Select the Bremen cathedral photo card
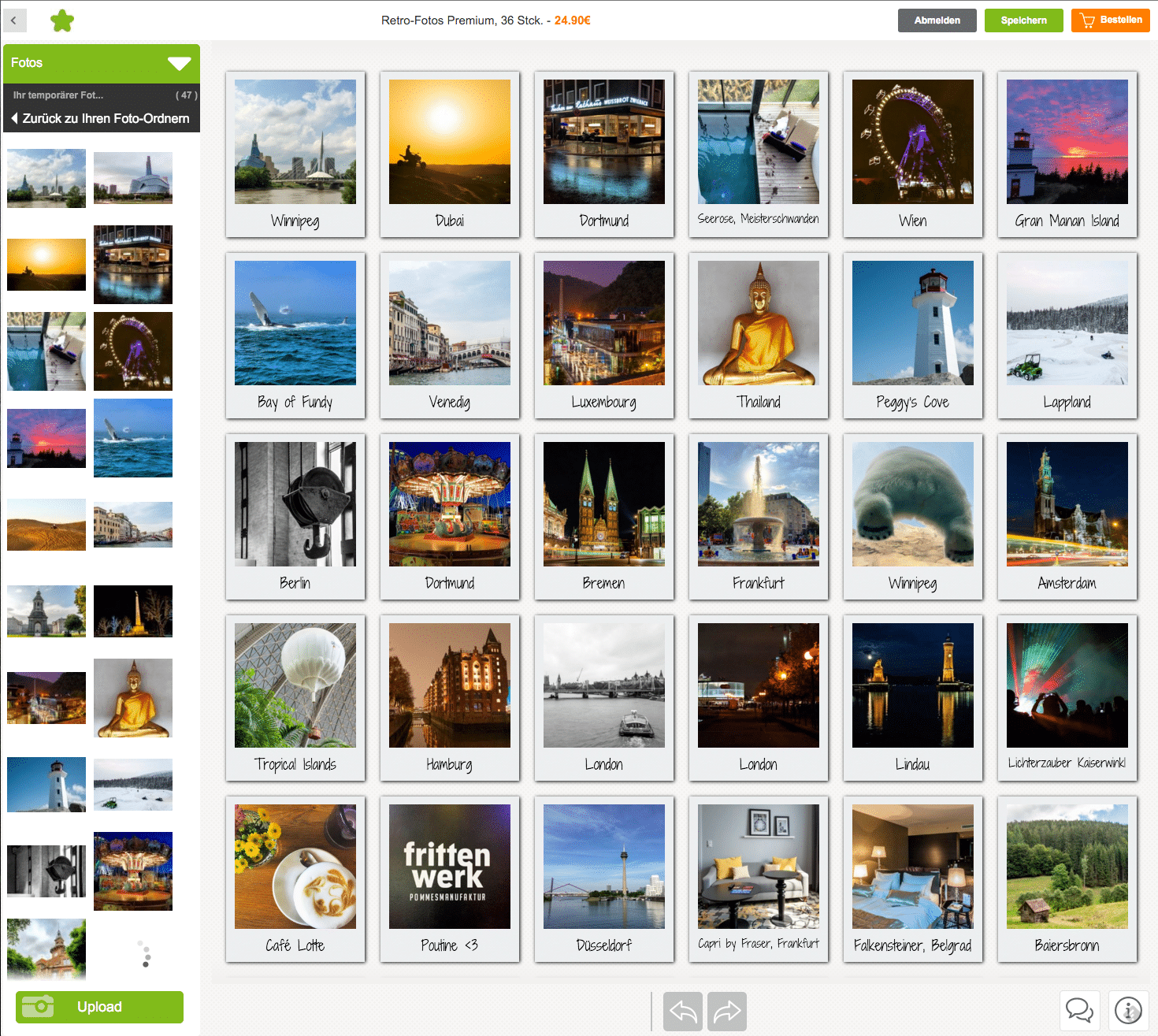Screen dimensions: 1158x1036 (604, 517)
